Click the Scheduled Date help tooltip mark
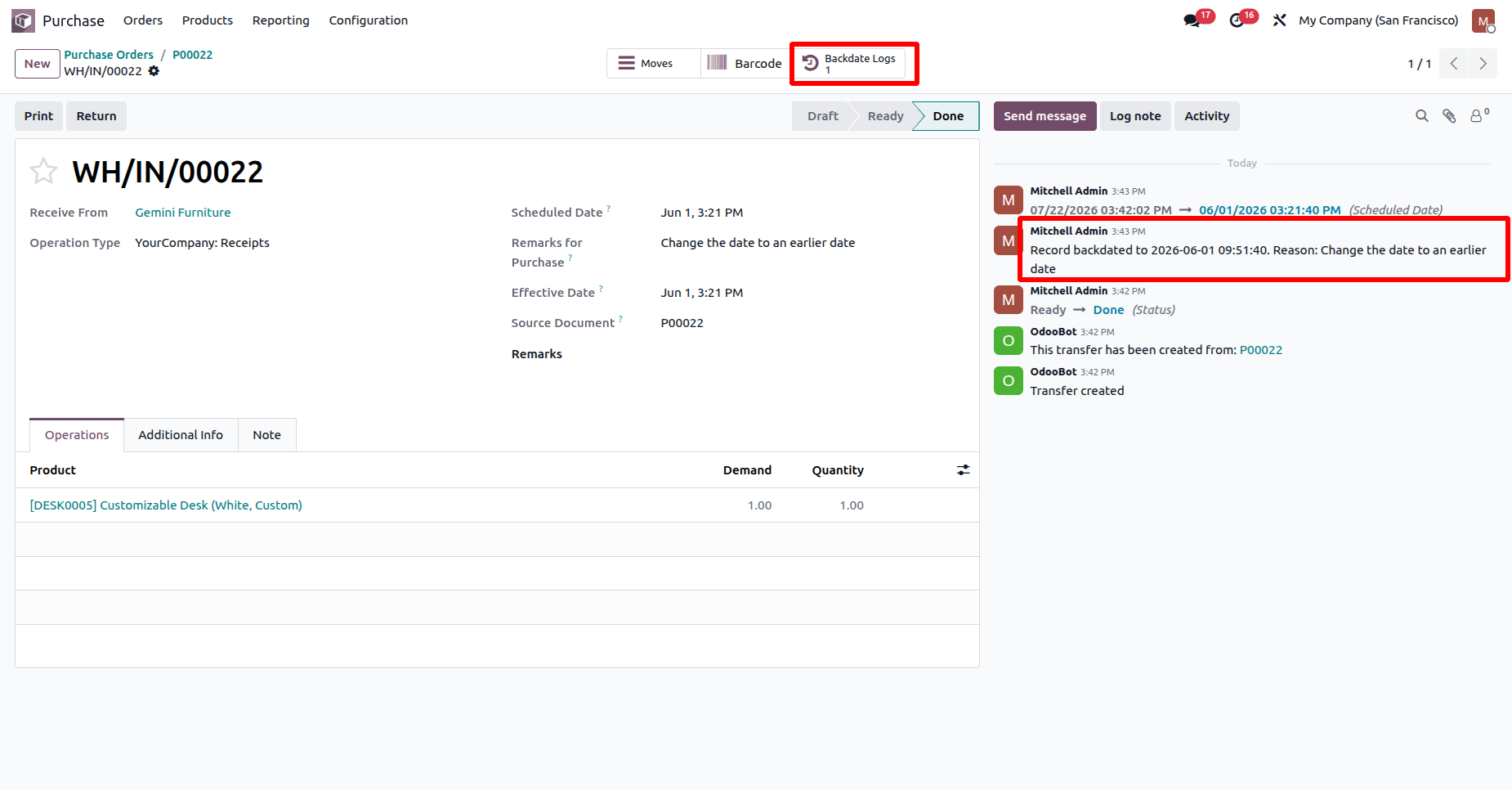Viewport: 1512px width, 790px height. [x=608, y=209]
